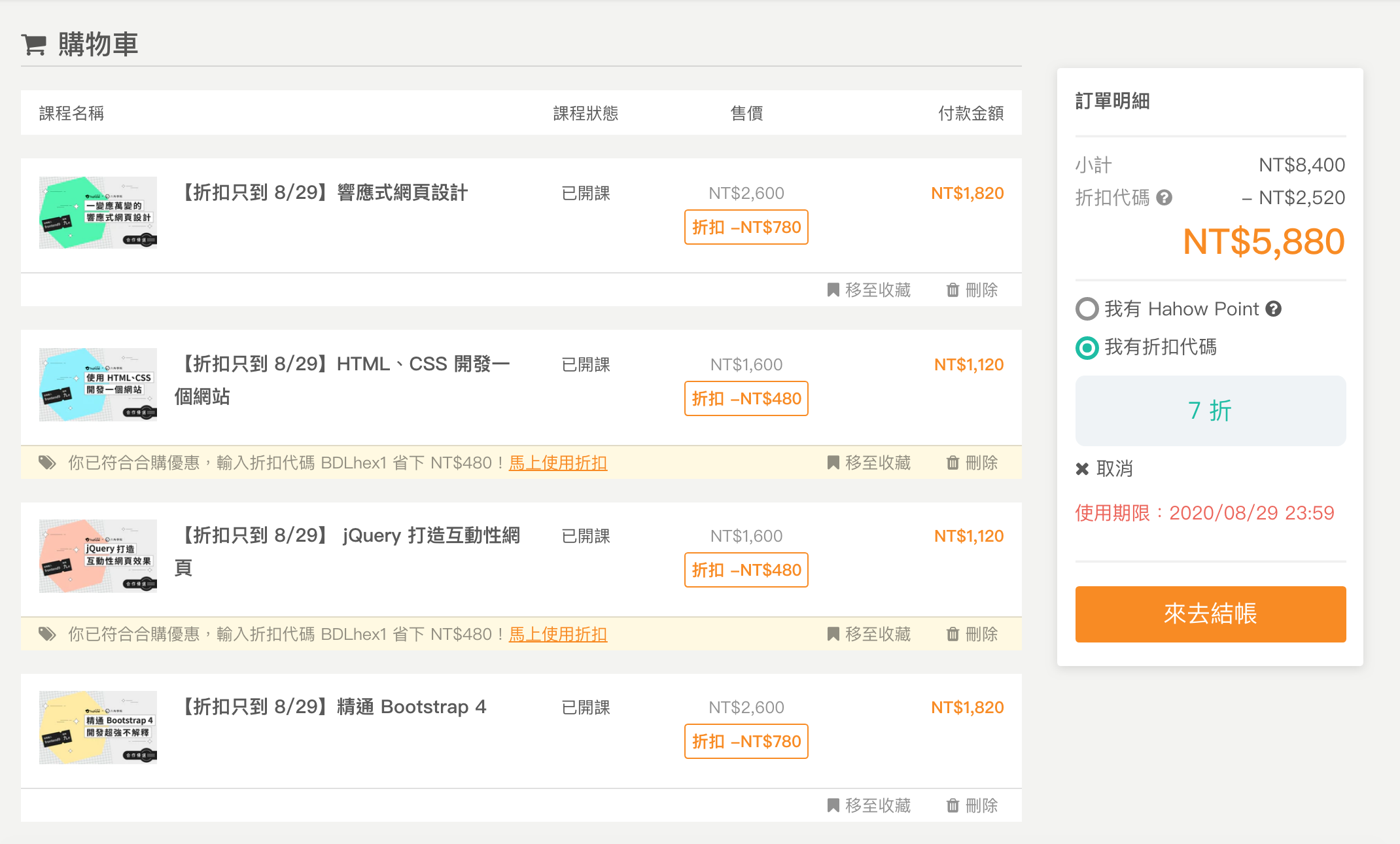This screenshot has height=844, width=1400.
Task: Click bookmark icon for 響應式網頁設計 course
Action: click(x=833, y=290)
